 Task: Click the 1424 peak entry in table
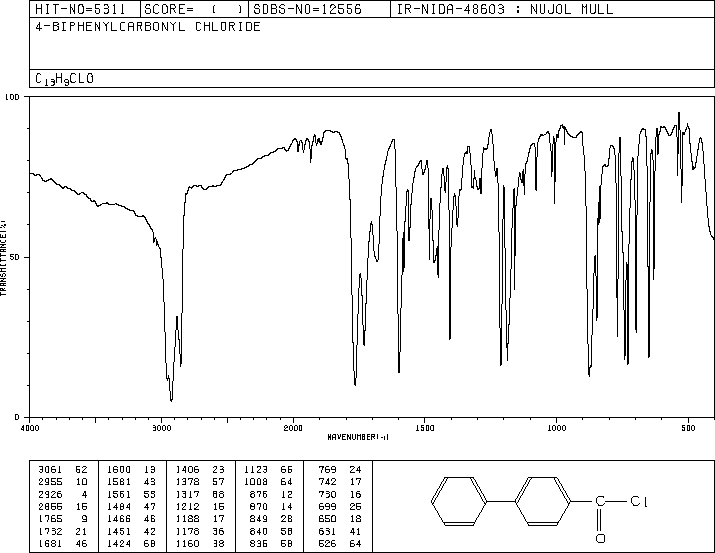point(131,543)
